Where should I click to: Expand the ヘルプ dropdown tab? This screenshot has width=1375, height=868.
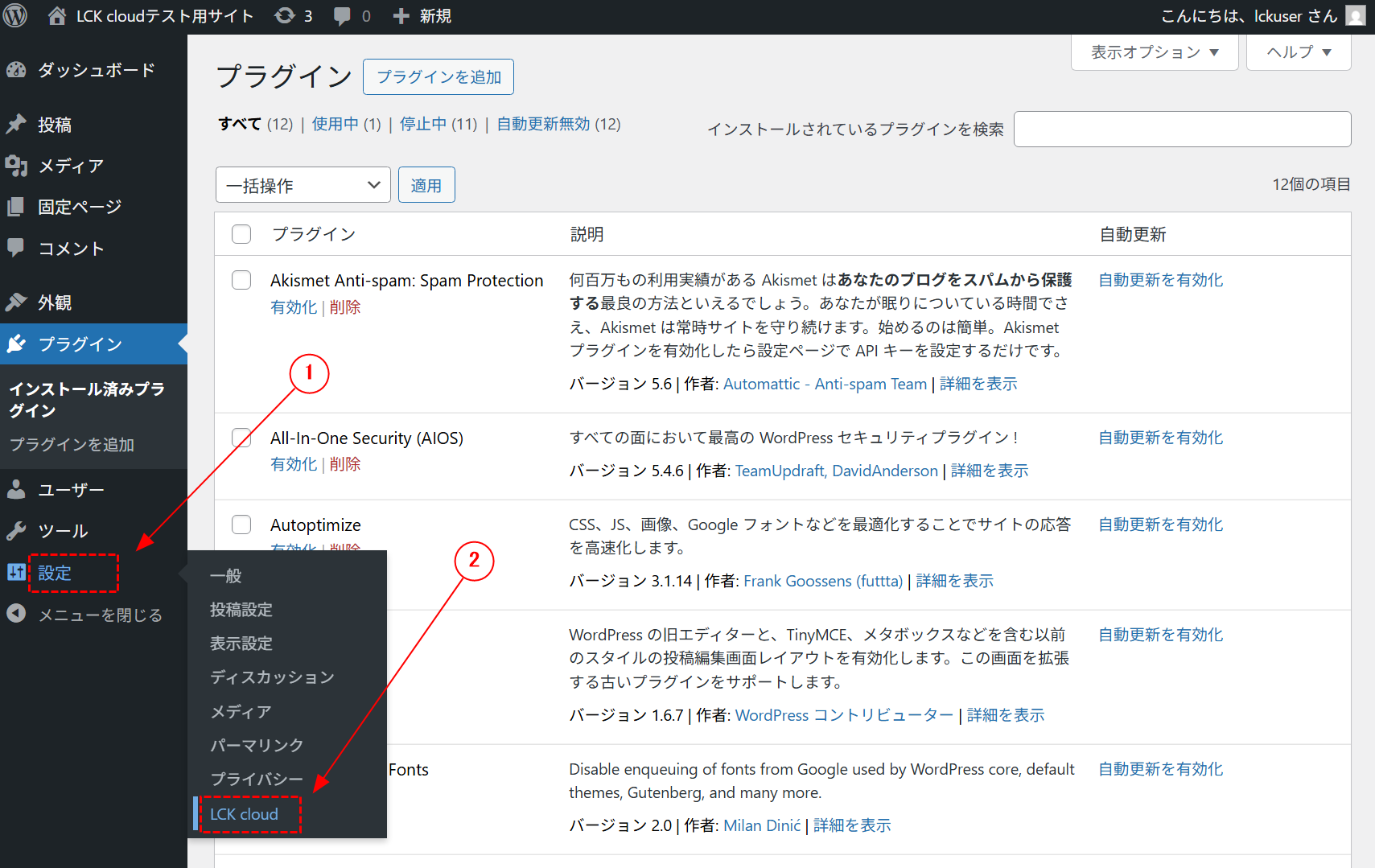pyautogui.click(x=1298, y=52)
